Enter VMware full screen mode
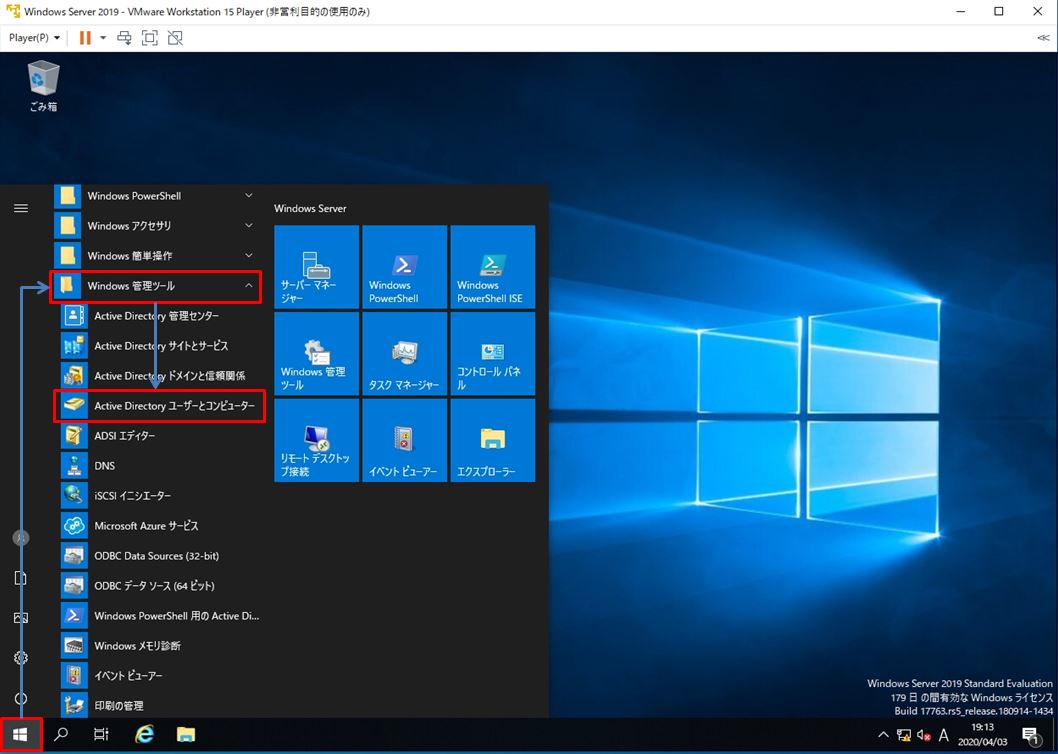The height and width of the screenshot is (754, 1058). [x=150, y=38]
